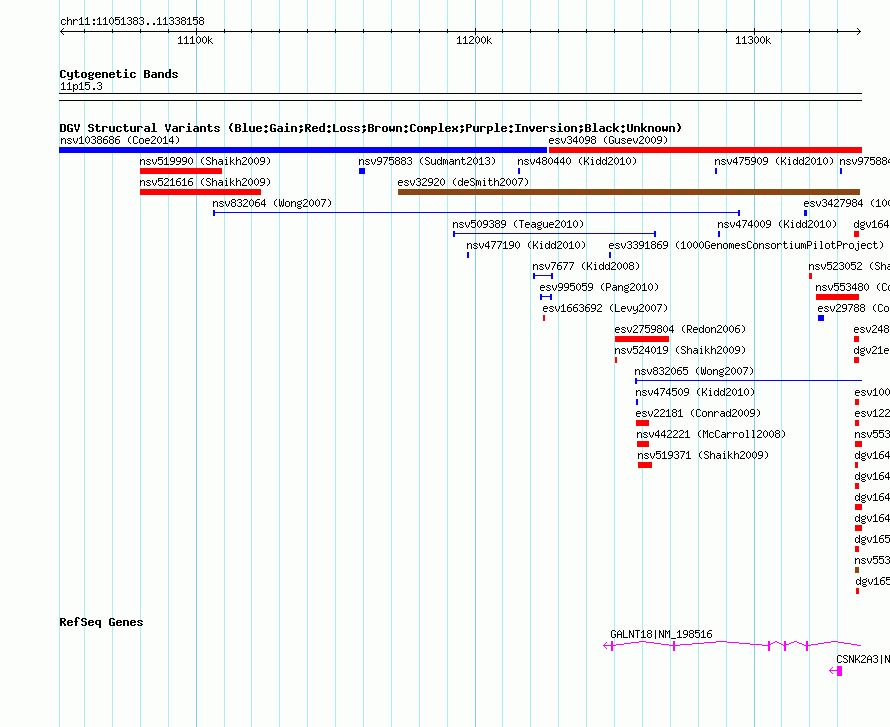The width and height of the screenshot is (890, 727).
Task: Open esv3391869 (1000GenomesConsortiumPilotProject) label
Action: pos(746,245)
